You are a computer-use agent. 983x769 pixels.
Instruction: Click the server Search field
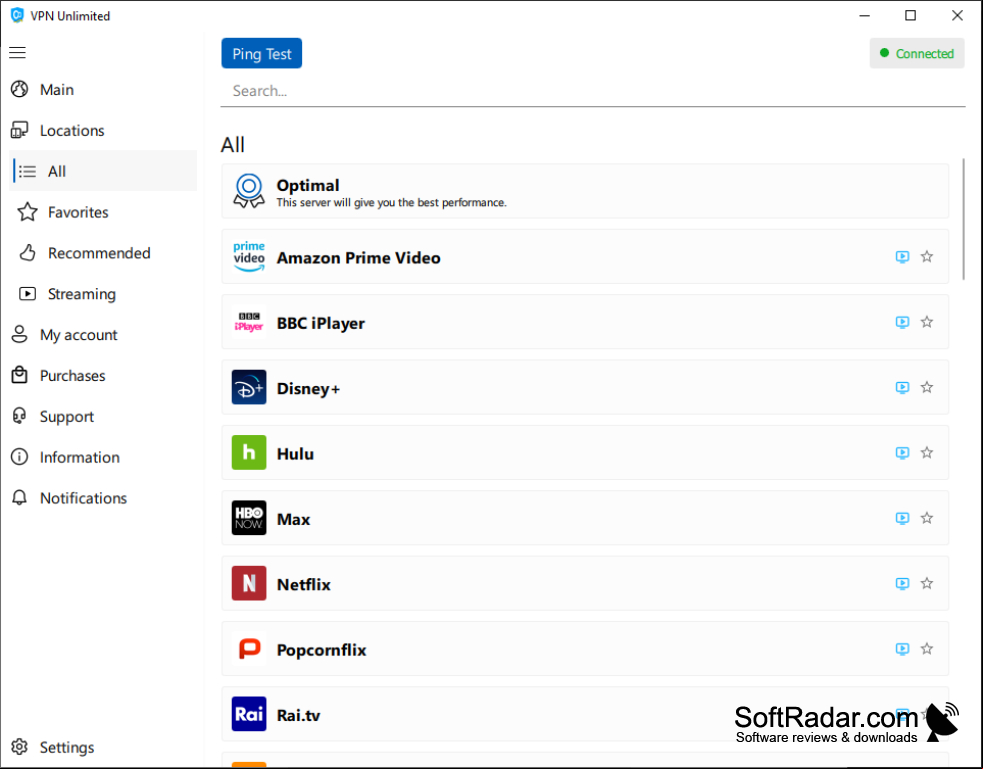(x=592, y=92)
